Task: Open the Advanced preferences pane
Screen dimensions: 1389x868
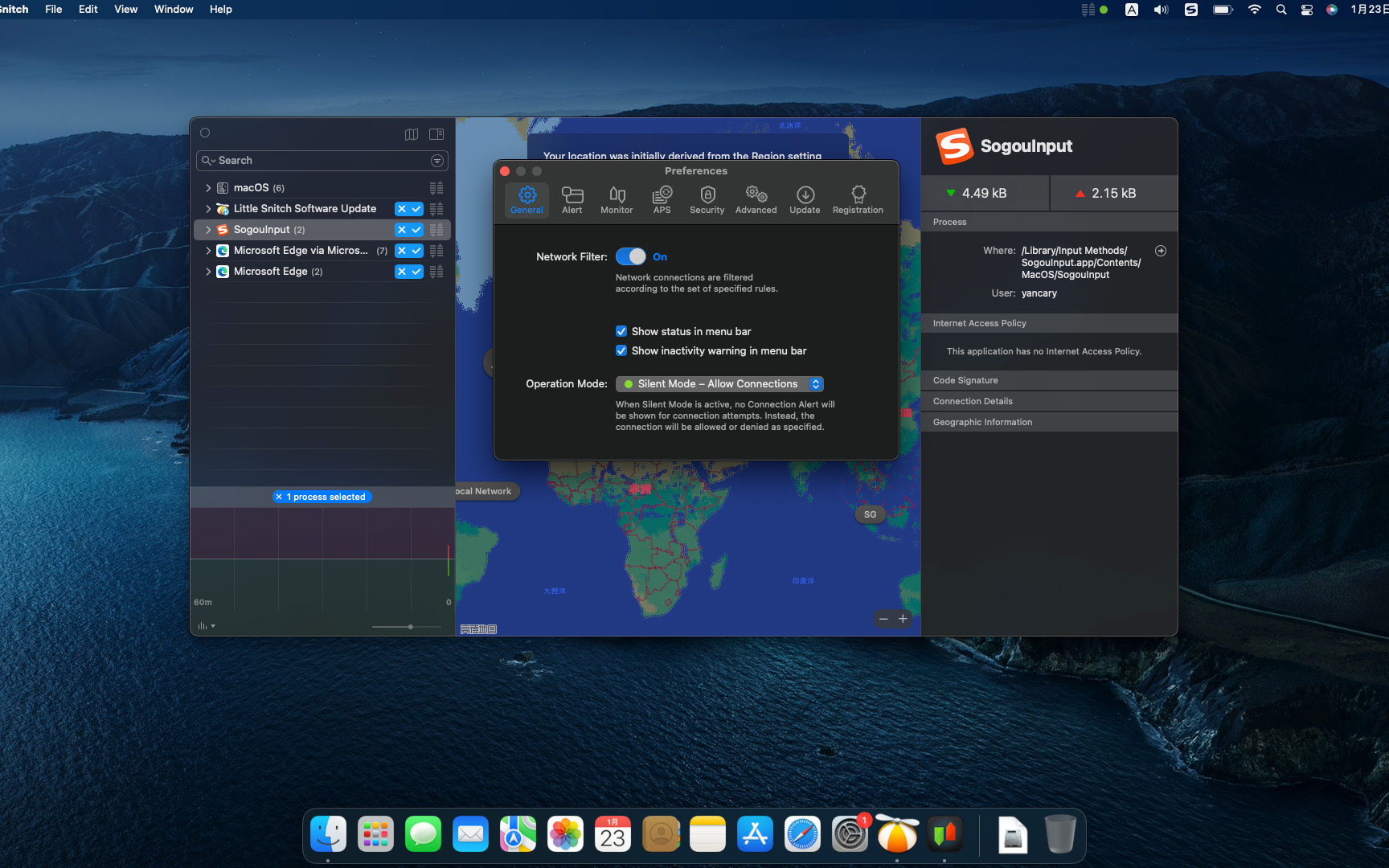Action: (756, 199)
